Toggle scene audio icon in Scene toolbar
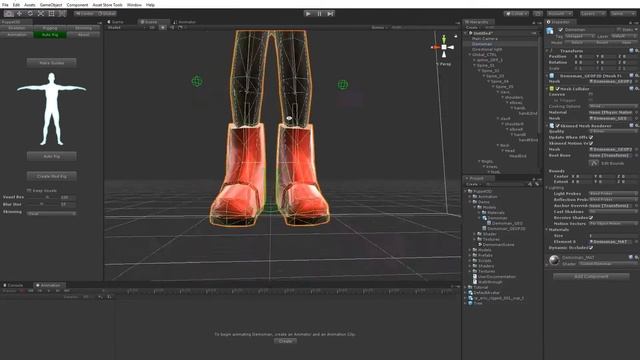 (x=171, y=27)
